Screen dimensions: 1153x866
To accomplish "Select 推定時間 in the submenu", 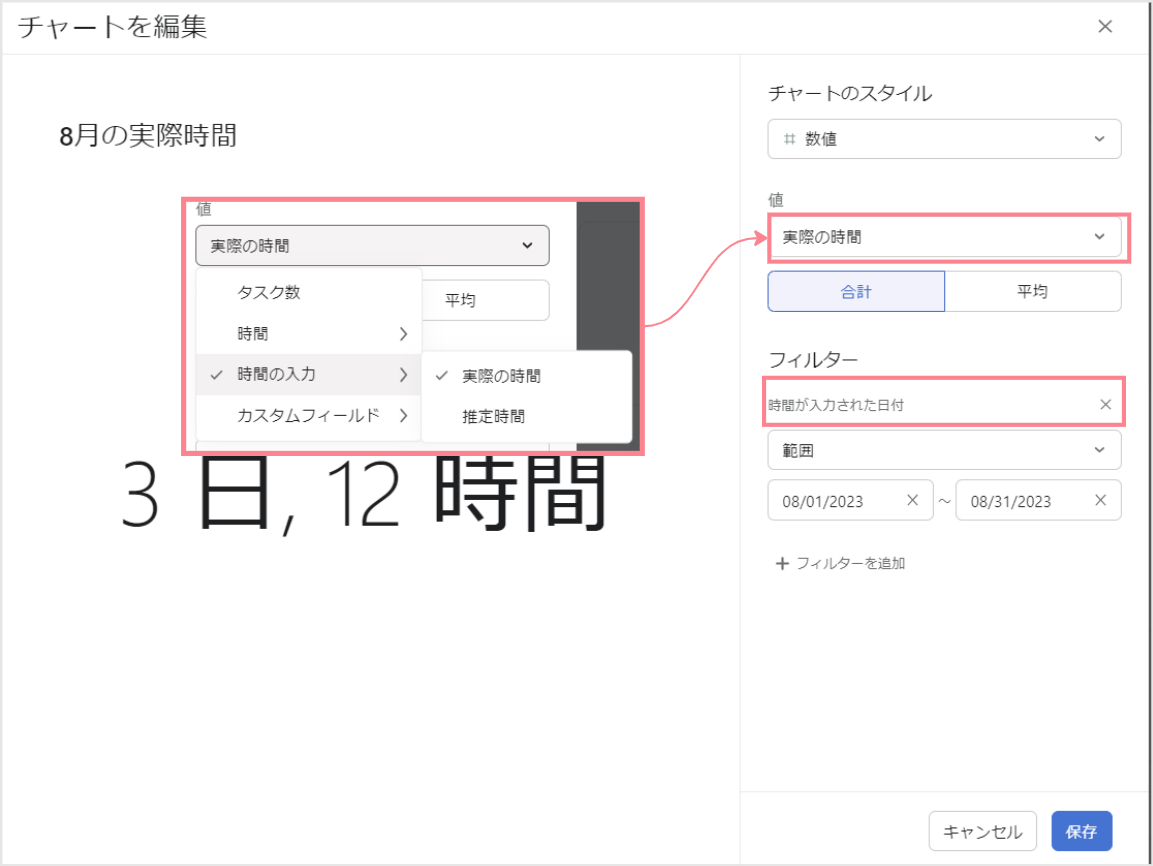I will pyautogui.click(x=526, y=416).
